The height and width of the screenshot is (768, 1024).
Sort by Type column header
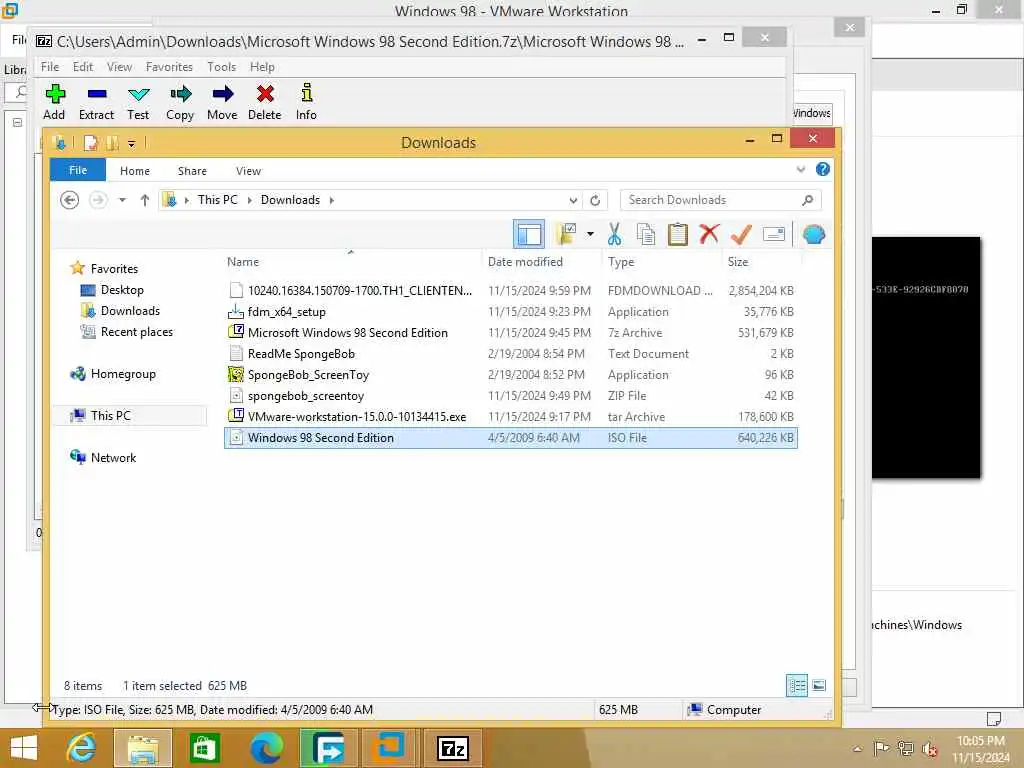click(662, 262)
